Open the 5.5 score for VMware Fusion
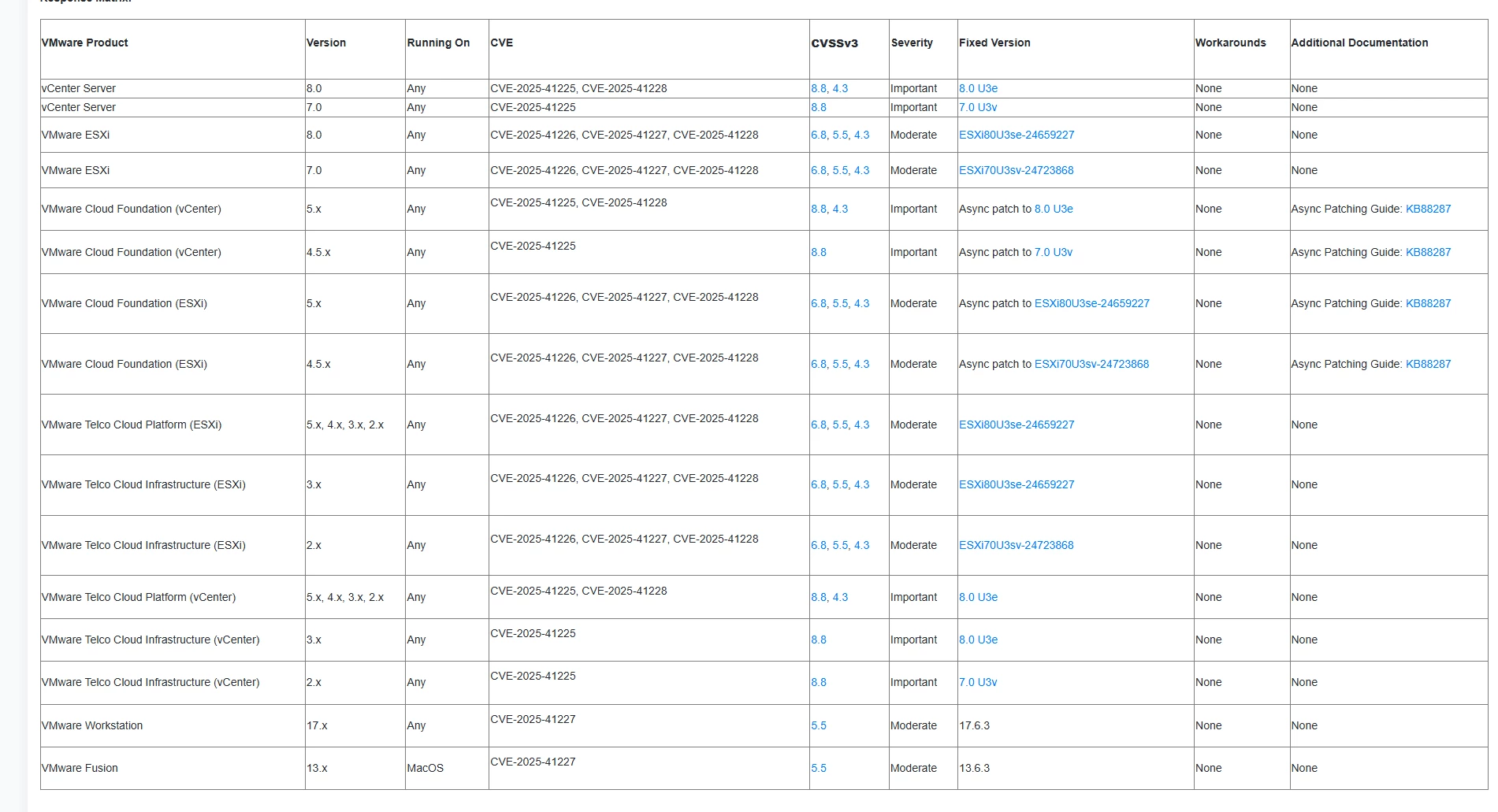 [819, 768]
